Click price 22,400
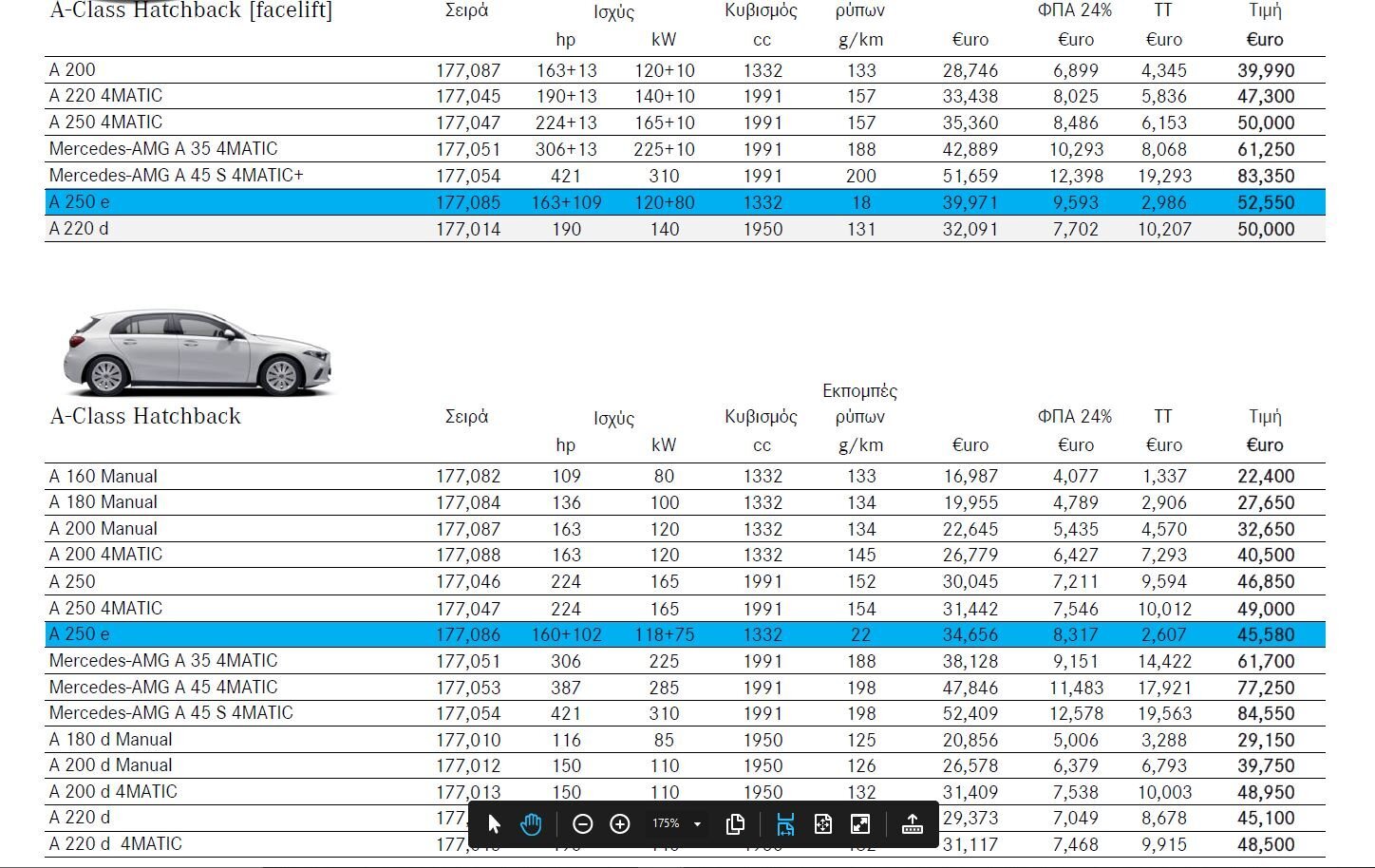1375x868 pixels. coord(1266,477)
